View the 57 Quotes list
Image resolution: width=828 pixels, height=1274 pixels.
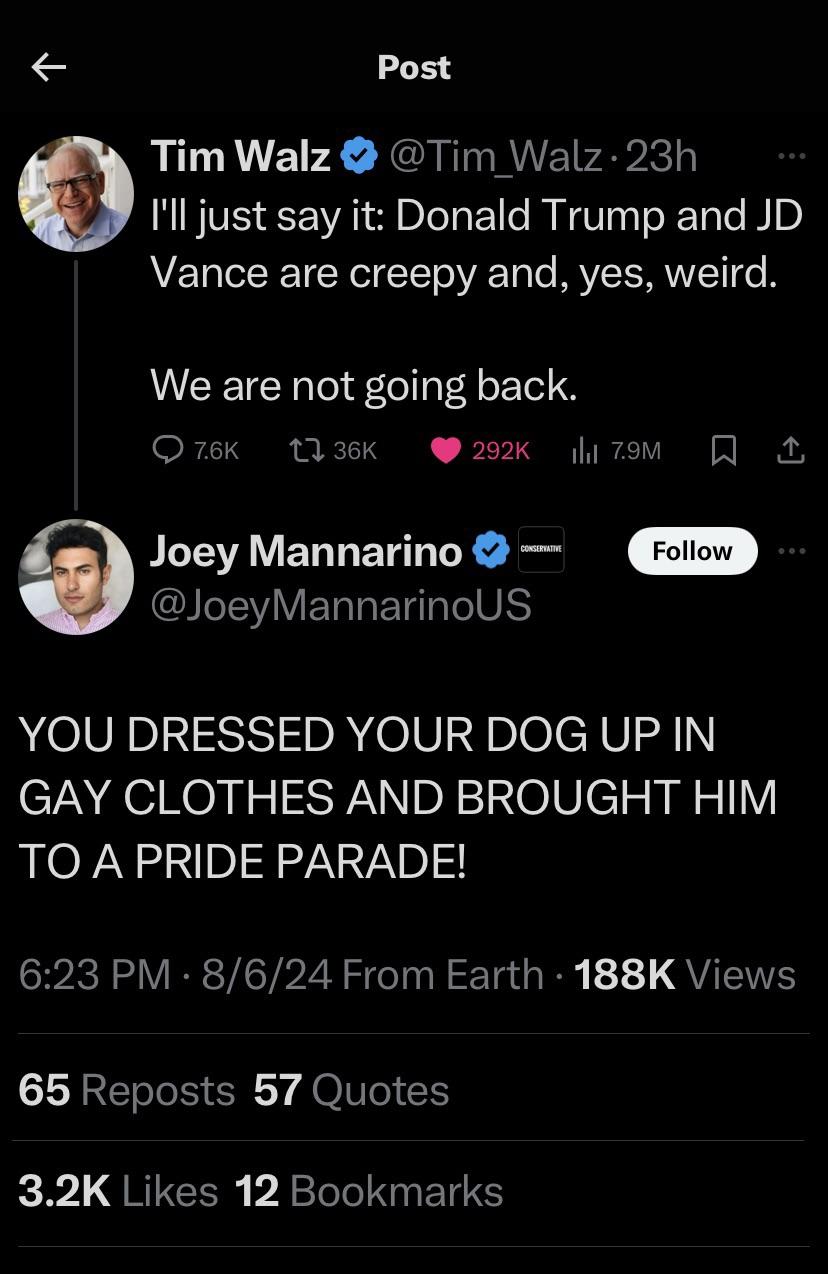pos(351,1089)
